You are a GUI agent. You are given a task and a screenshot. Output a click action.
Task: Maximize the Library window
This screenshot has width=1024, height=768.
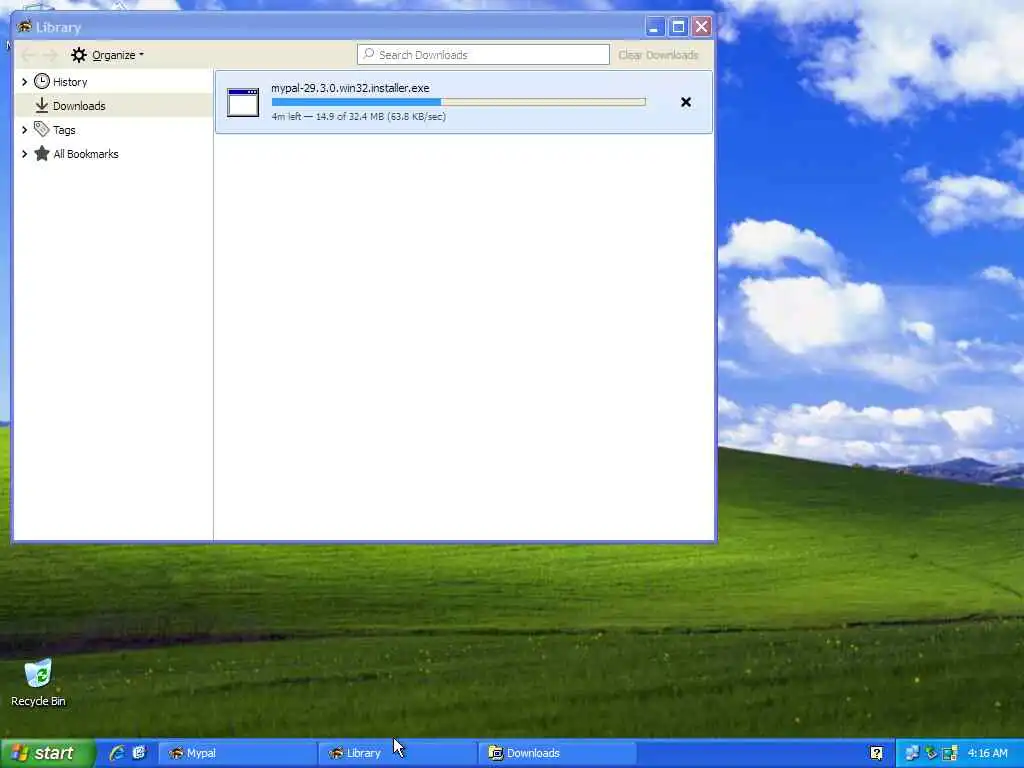pos(679,27)
